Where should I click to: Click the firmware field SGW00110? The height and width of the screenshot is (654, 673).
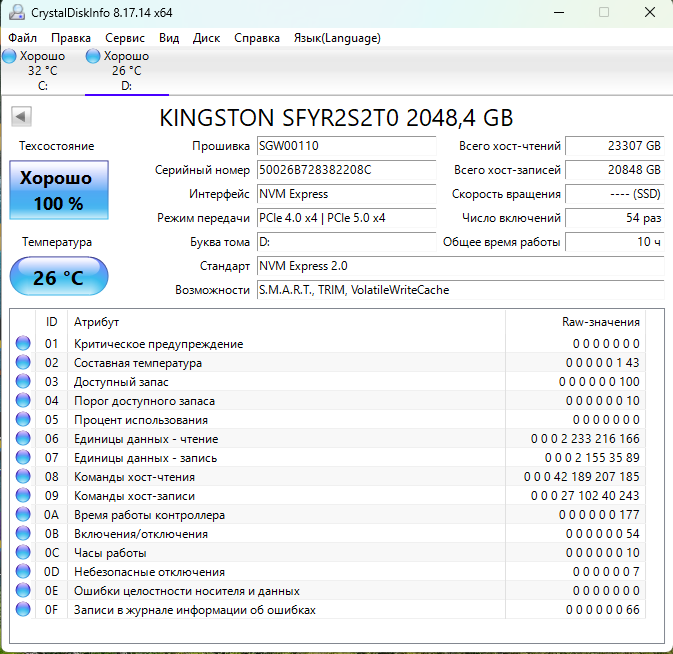pyautogui.click(x=346, y=146)
